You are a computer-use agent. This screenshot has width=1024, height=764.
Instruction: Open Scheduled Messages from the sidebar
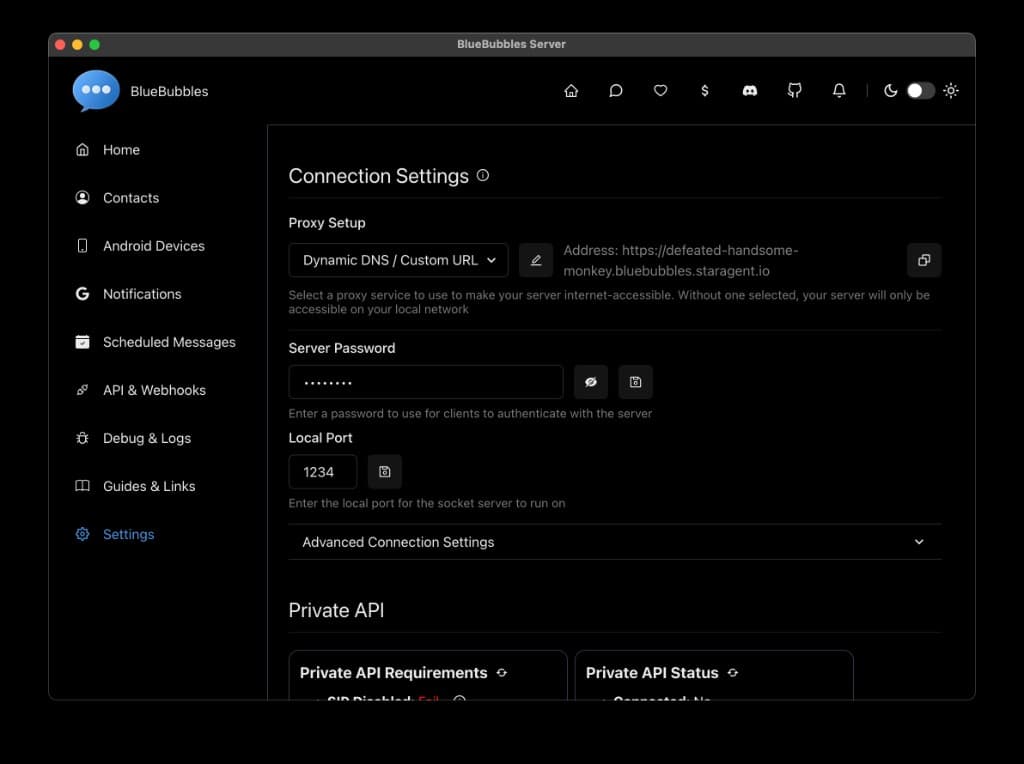click(x=170, y=342)
